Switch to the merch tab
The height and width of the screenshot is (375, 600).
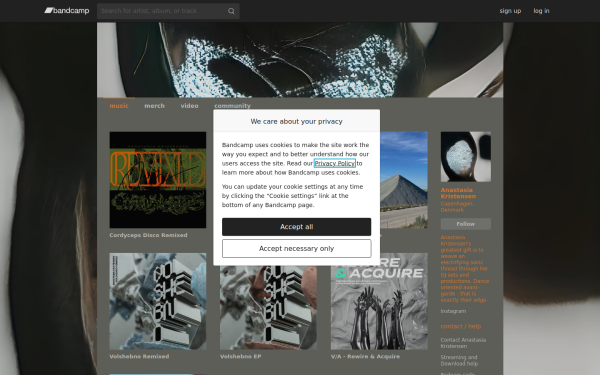(x=155, y=106)
